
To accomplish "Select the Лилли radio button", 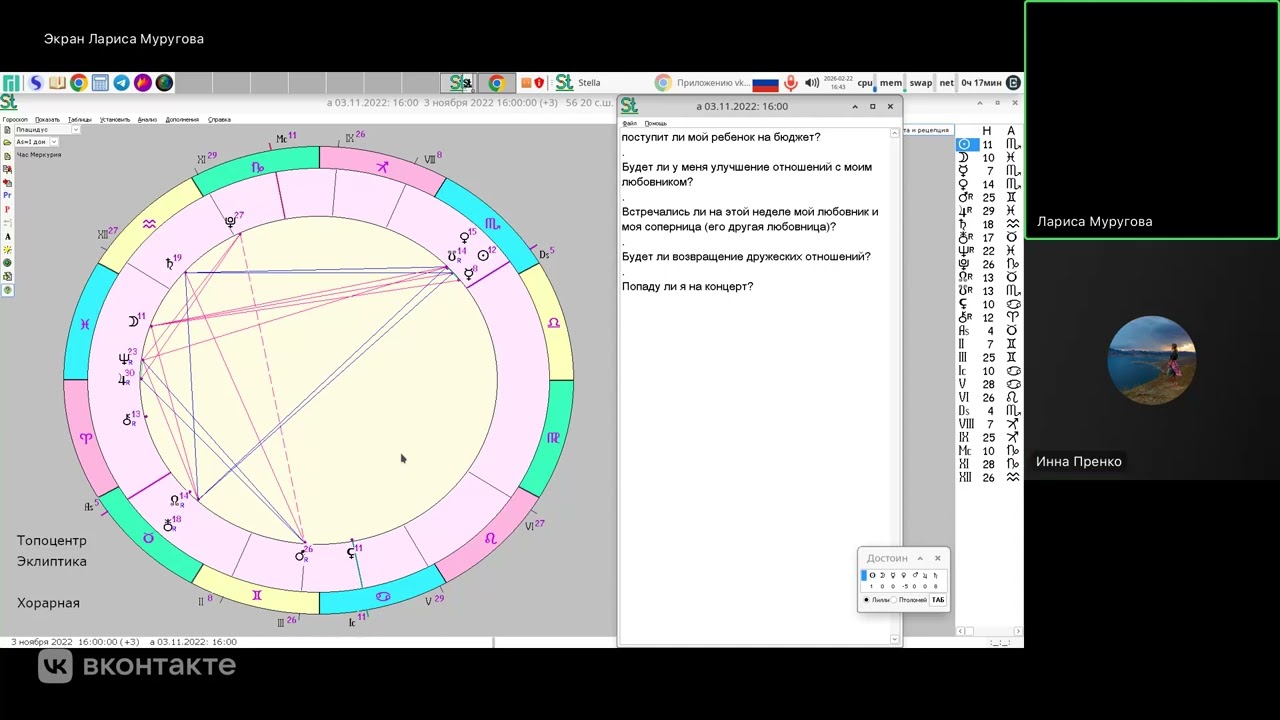I will coord(866,600).
